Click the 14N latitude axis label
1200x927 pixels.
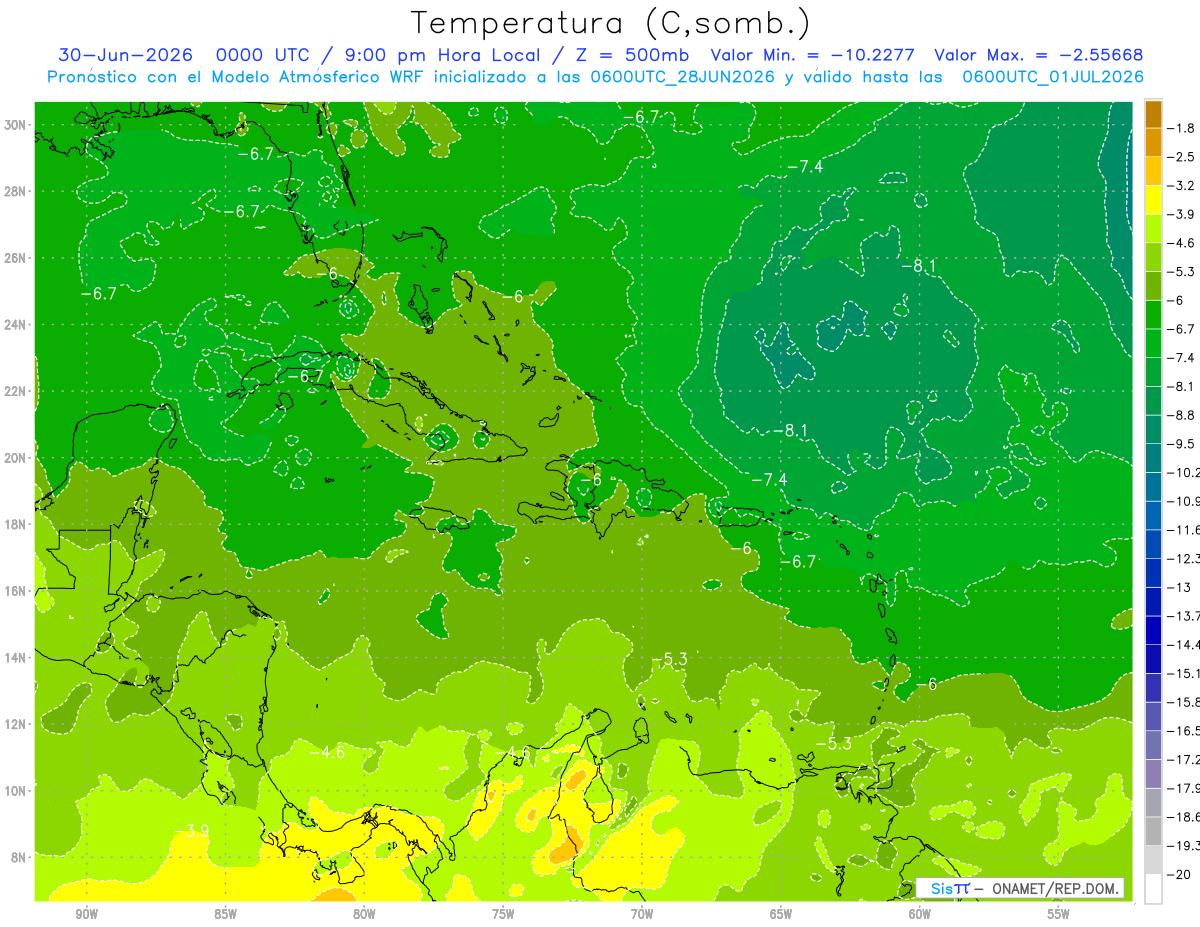pyautogui.click(x=17, y=657)
